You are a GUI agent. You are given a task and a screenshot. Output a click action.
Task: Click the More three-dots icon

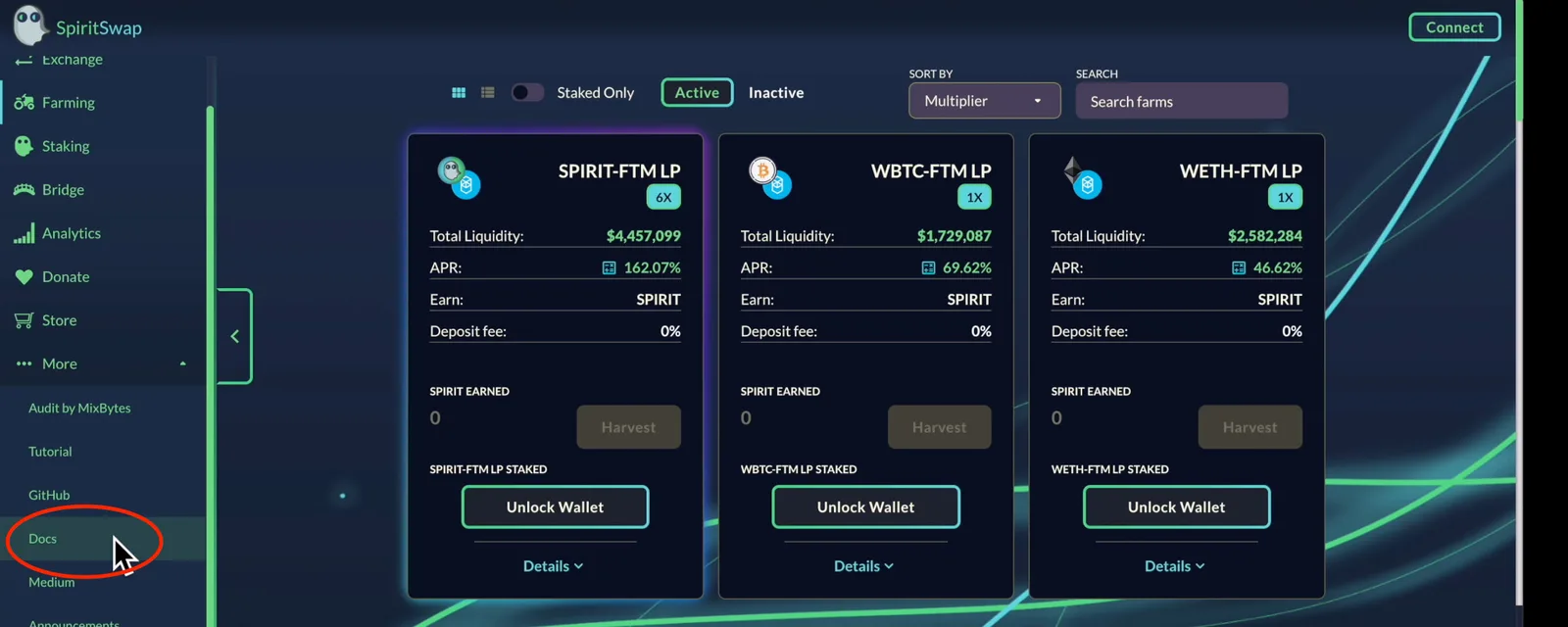coord(24,363)
